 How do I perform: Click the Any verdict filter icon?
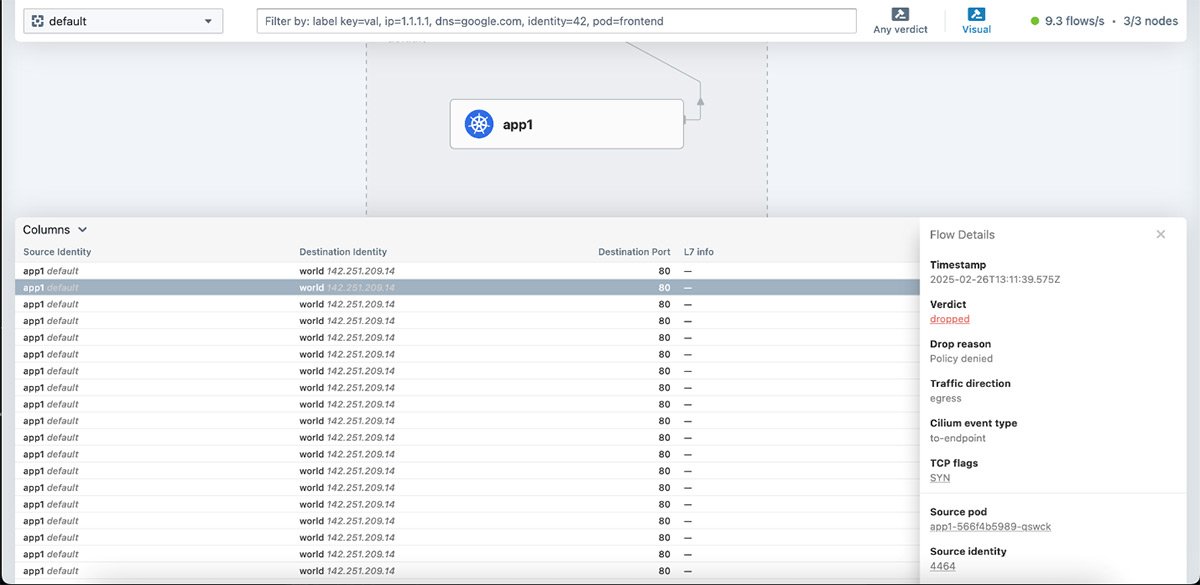click(900, 14)
